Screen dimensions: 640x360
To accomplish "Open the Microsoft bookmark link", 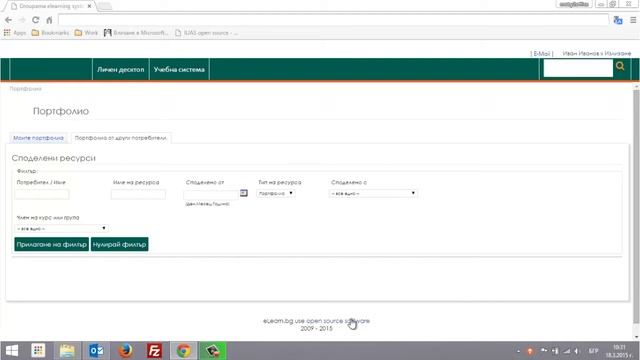I will point(136,33).
